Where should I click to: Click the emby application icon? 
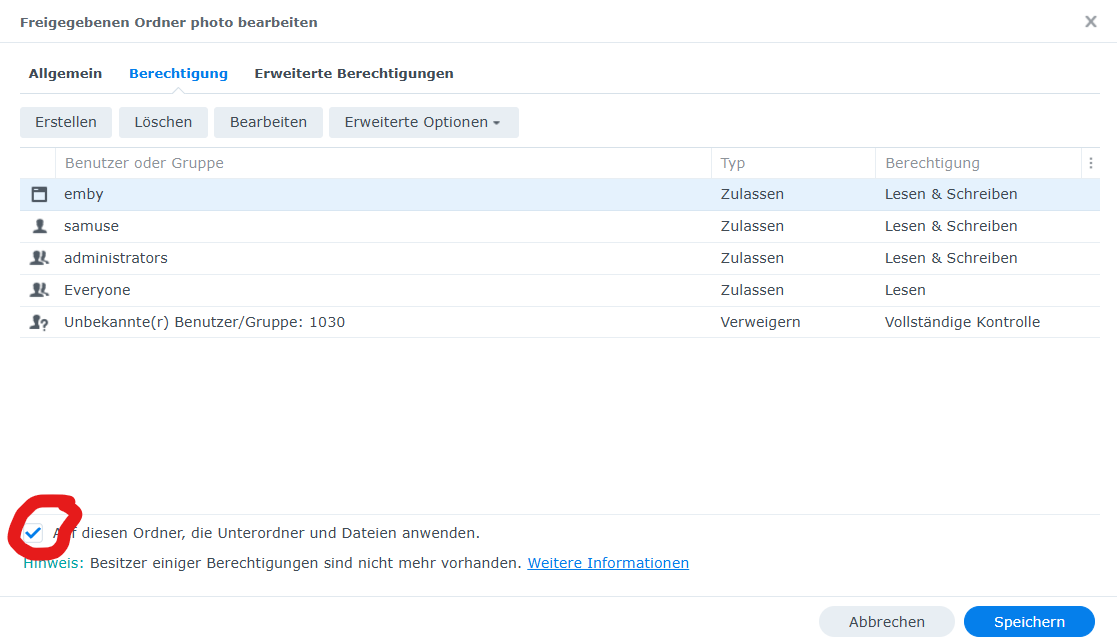click(39, 194)
